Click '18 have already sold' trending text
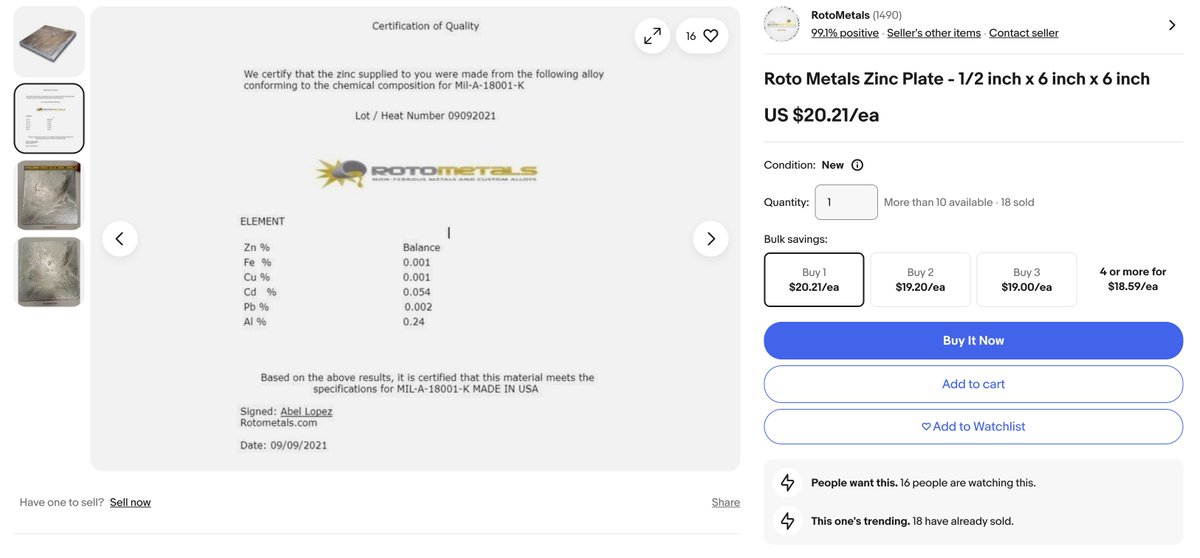The height and width of the screenshot is (558, 1200). (963, 521)
